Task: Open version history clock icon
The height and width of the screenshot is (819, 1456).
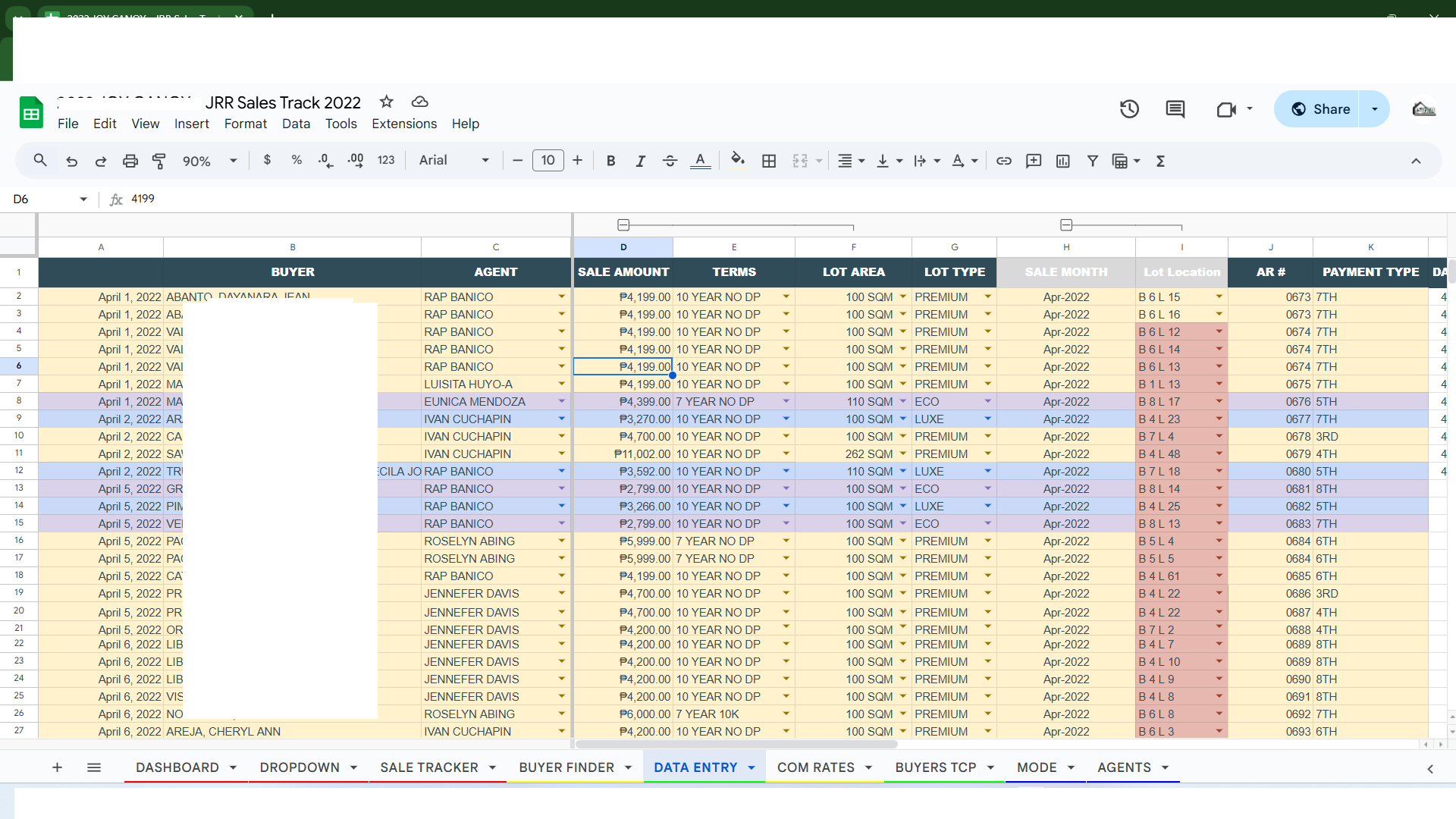Action: click(1129, 109)
